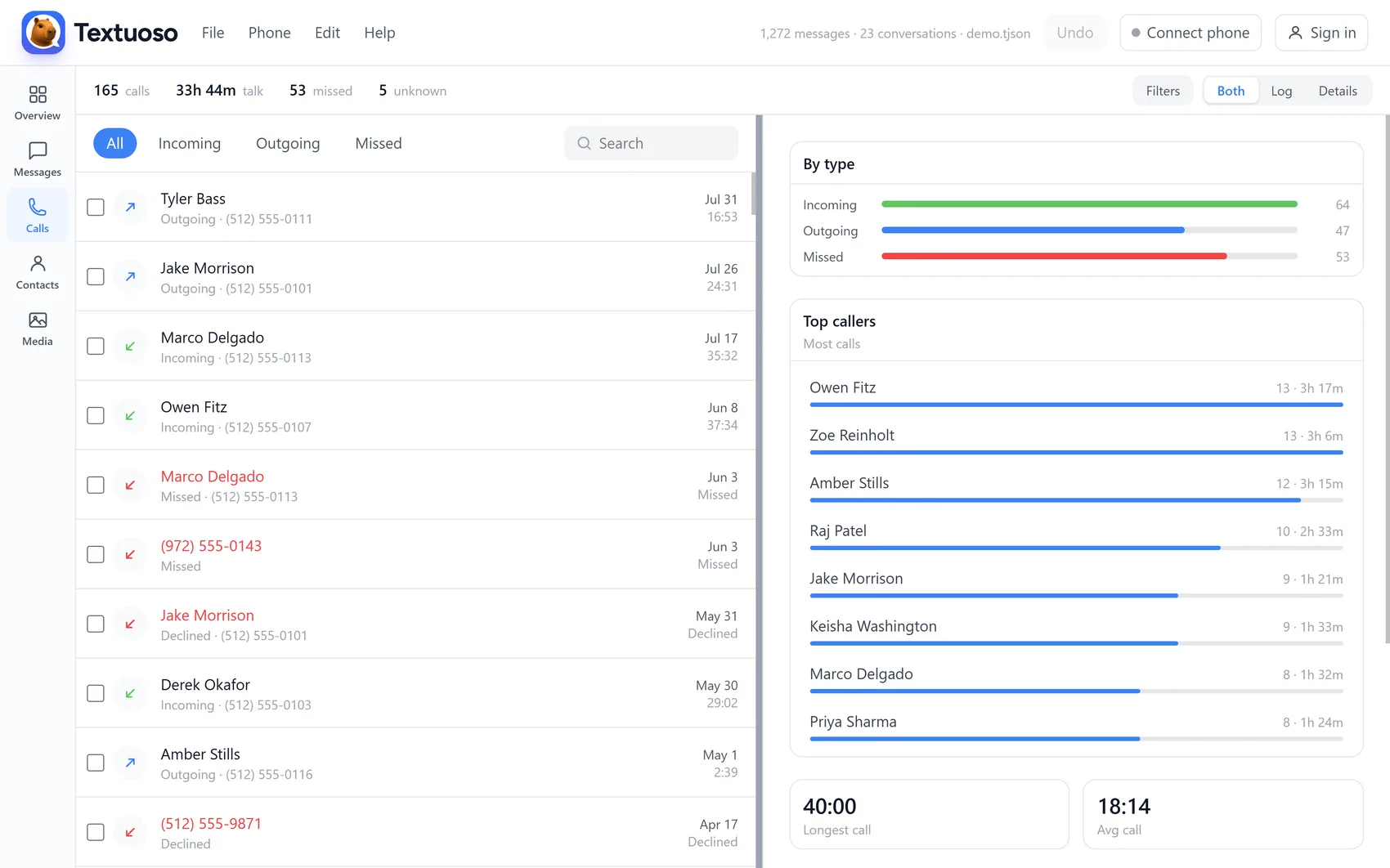
Task: Open the Edit menu
Action: click(x=327, y=33)
